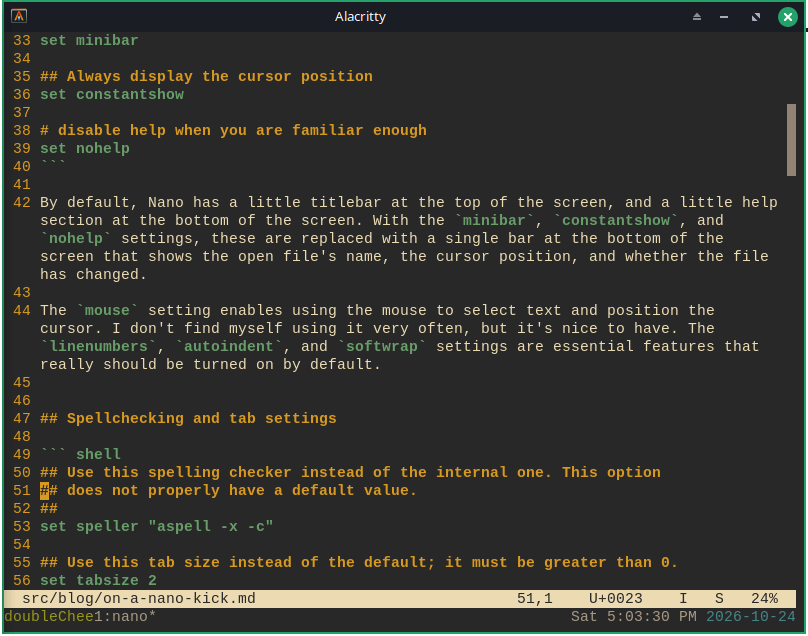Click the 'S' state flag in minibar

pos(719,598)
